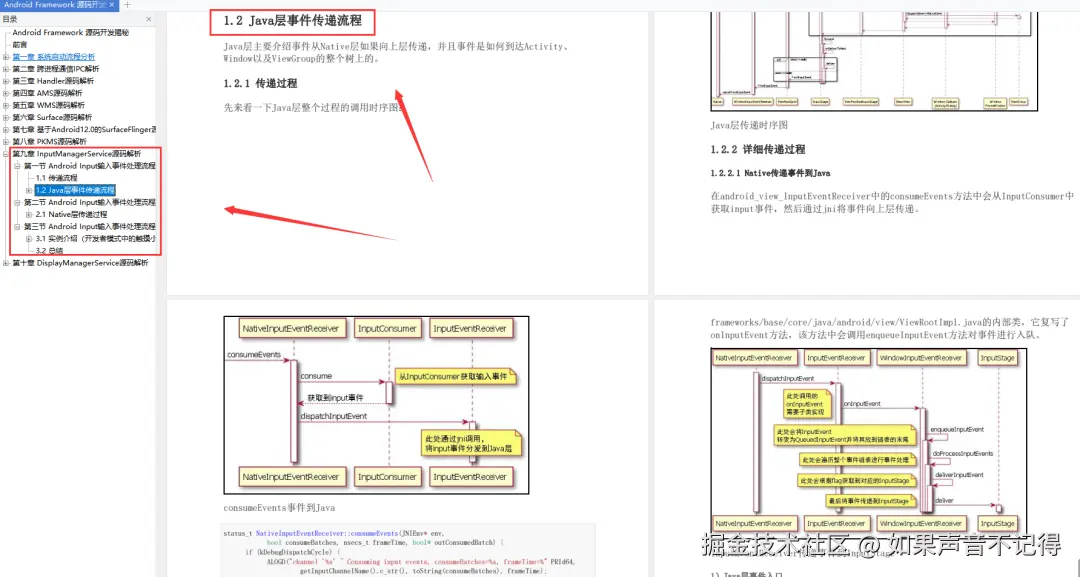Go to the 前言 outline entry
This screenshot has height=577, width=1080.
[19, 45]
